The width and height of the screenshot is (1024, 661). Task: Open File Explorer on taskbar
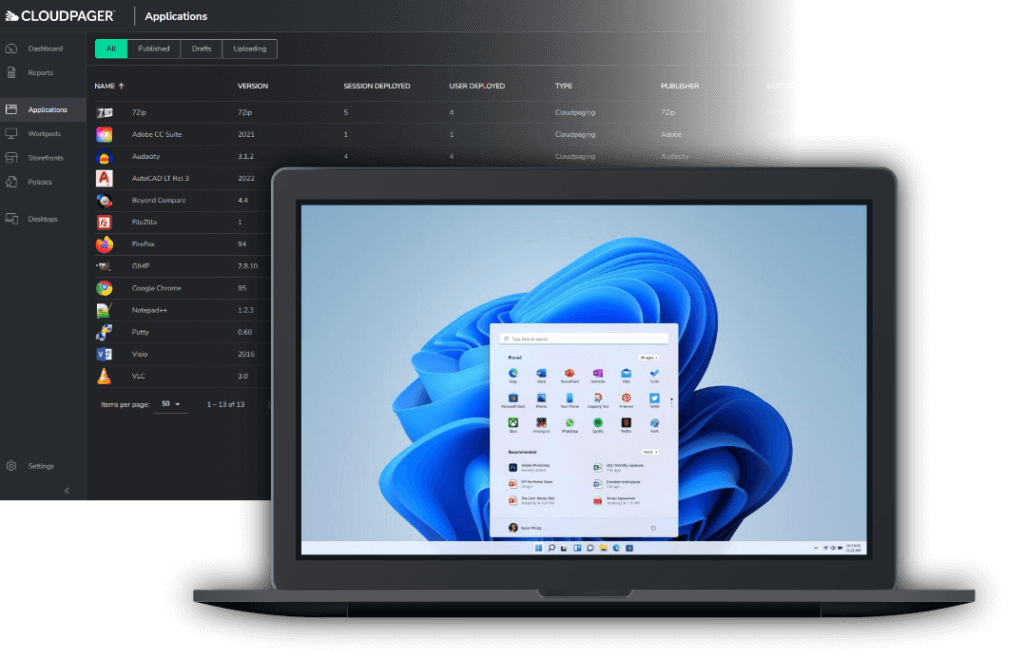pos(603,548)
